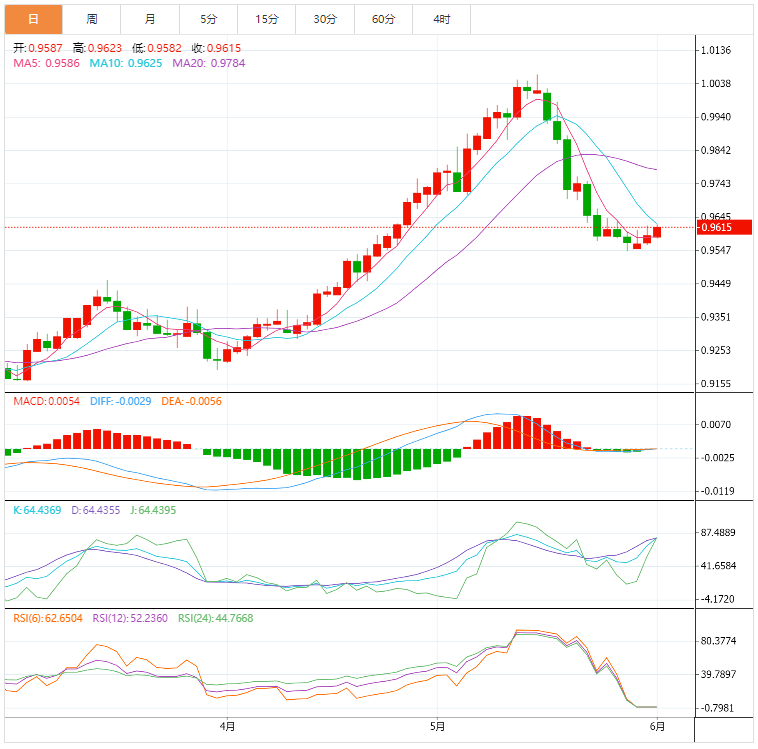This screenshot has width=758, height=749.
Task: Click the DEA indicator legend
Action: click(189, 401)
